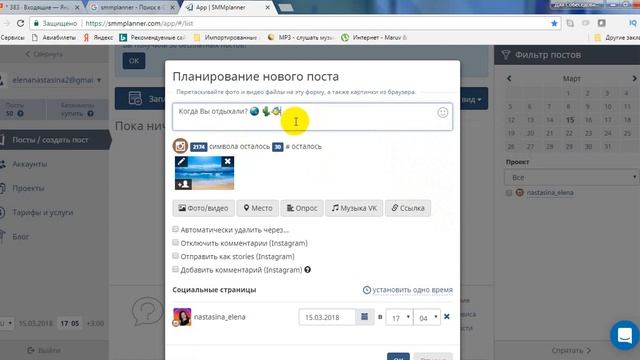The width and height of the screenshot is (640, 360).
Task: Go to previous month in calendar
Action: (509, 78)
